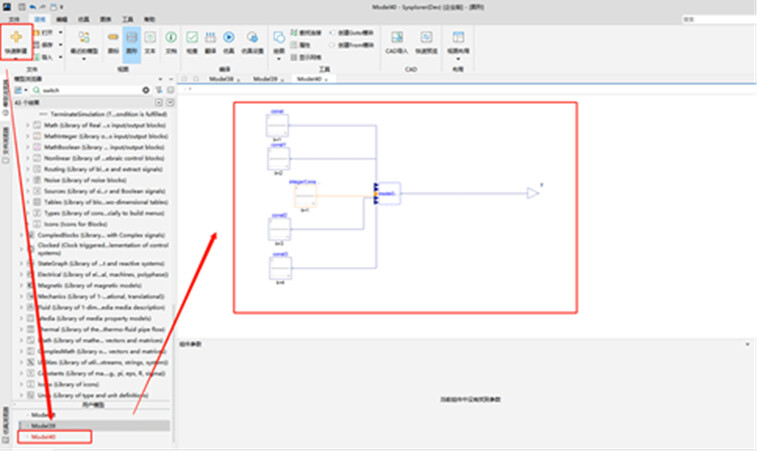Open the dropdown arrow under 绘图
The width and height of the screenshot is (758, 452).
[279, 59]
